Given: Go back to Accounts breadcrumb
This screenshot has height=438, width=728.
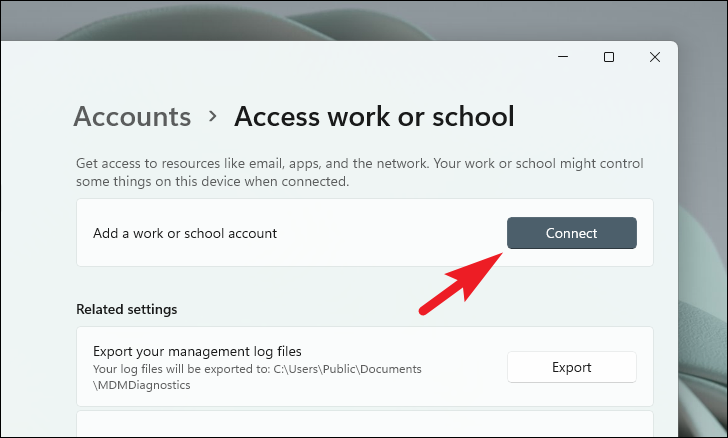Looking at the screenshot, I should click(x=132, y=116).
